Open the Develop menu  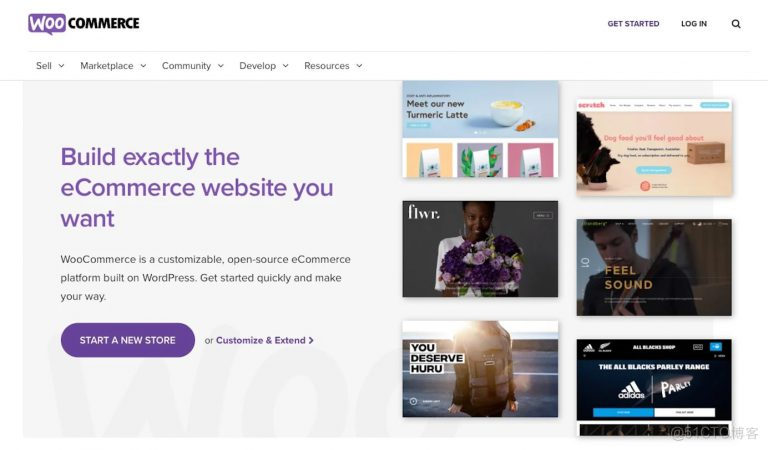pyautogui.click(x=264, y=66)
